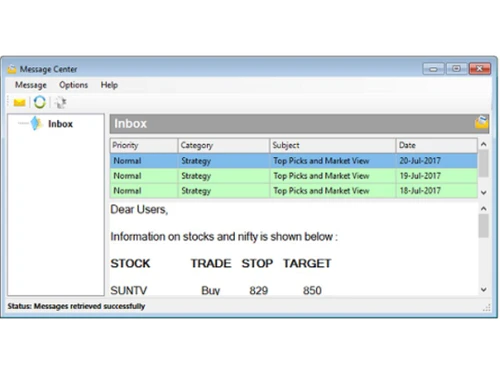
Task: Close the Message Center window
Action: click(x=480, y=69)
